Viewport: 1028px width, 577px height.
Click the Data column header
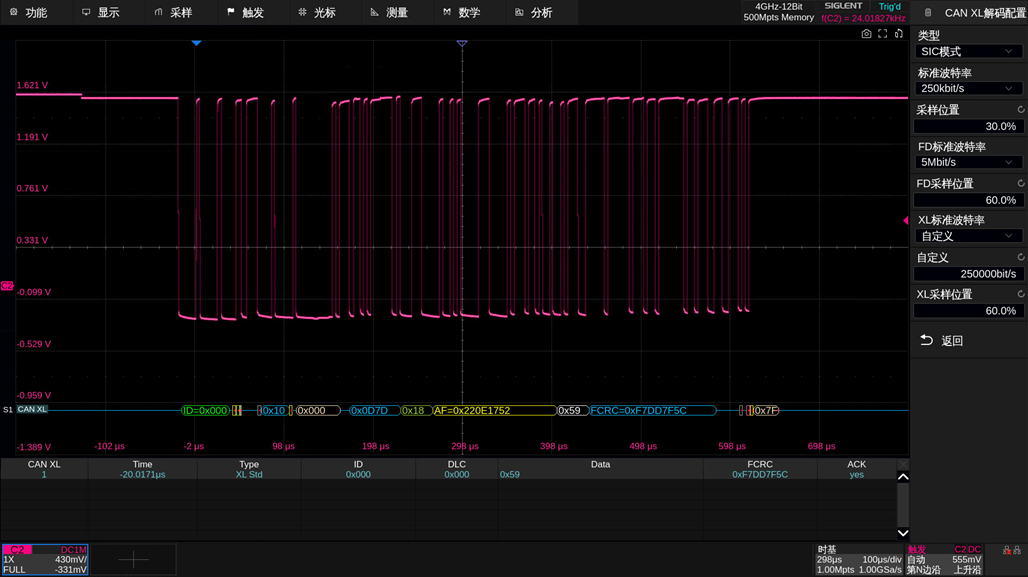(601, 464)
